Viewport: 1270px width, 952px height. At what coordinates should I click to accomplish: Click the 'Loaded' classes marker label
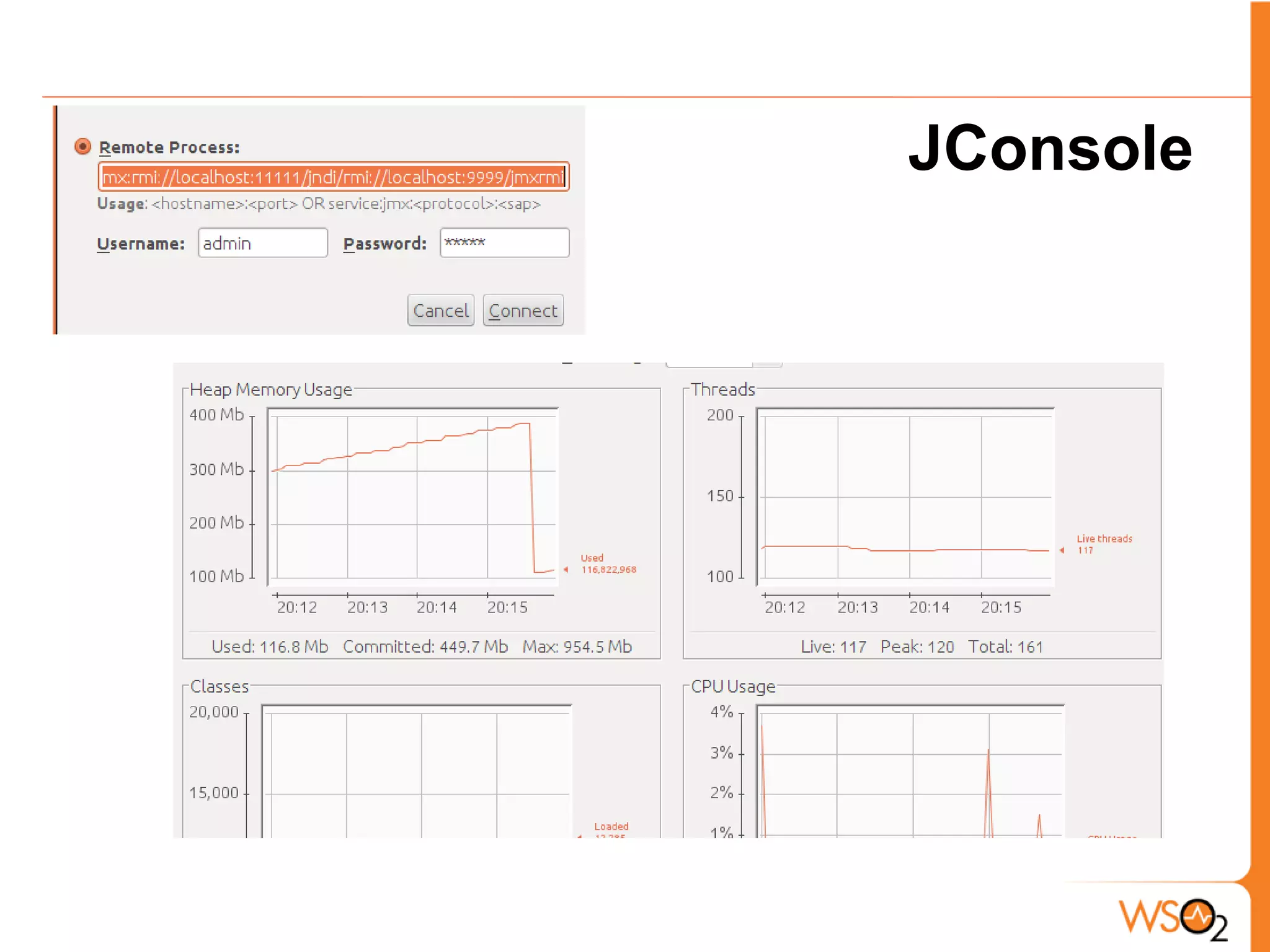[x=611, y=826]
